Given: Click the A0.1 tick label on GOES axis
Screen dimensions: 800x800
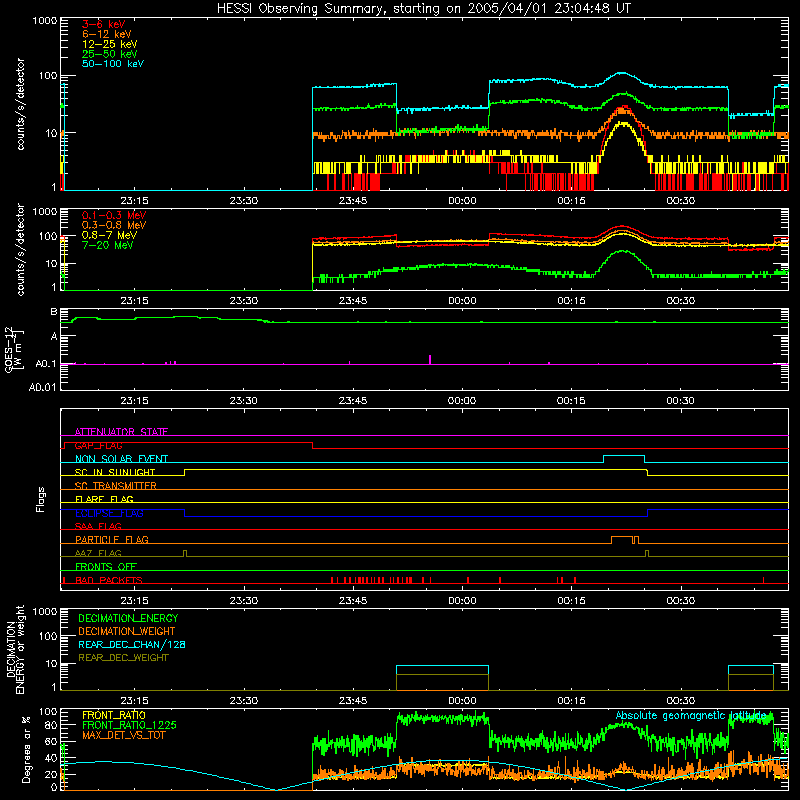Looking at the screenshot, I should (45, 364).
